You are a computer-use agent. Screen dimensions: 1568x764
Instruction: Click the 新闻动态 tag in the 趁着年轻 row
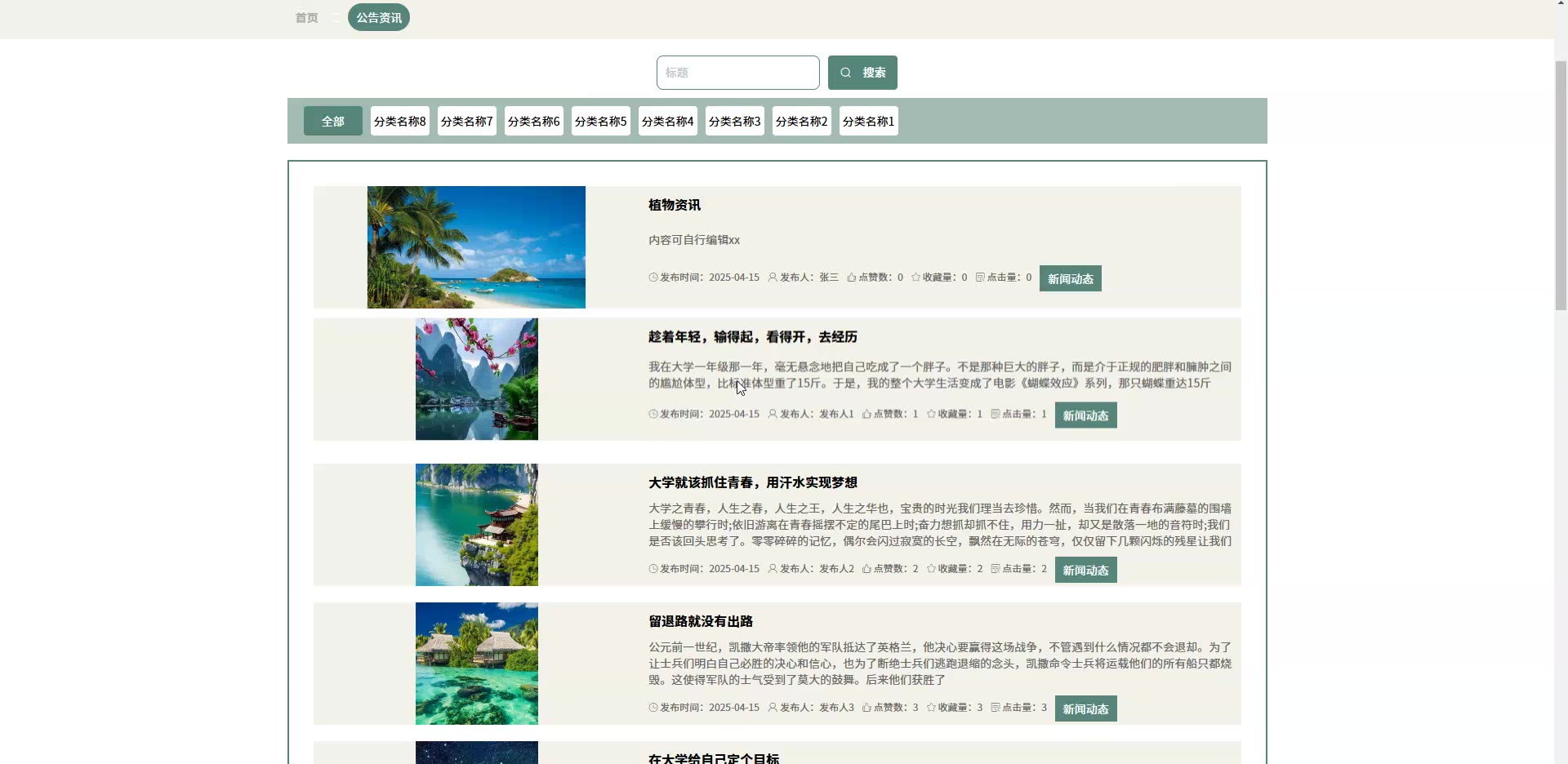[x=1086, y=415]
